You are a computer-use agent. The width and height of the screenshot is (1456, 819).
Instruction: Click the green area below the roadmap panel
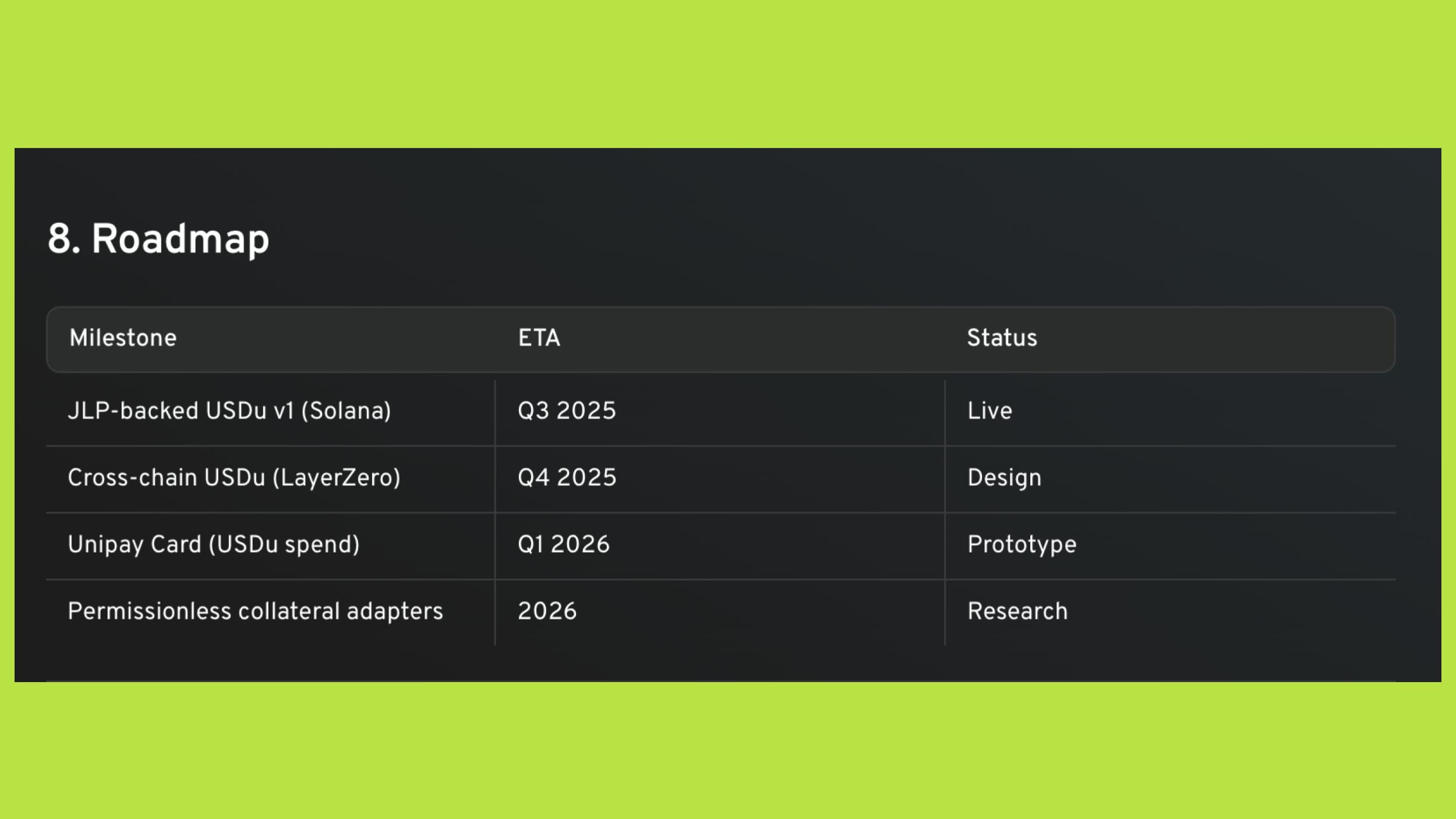point(728,751)
